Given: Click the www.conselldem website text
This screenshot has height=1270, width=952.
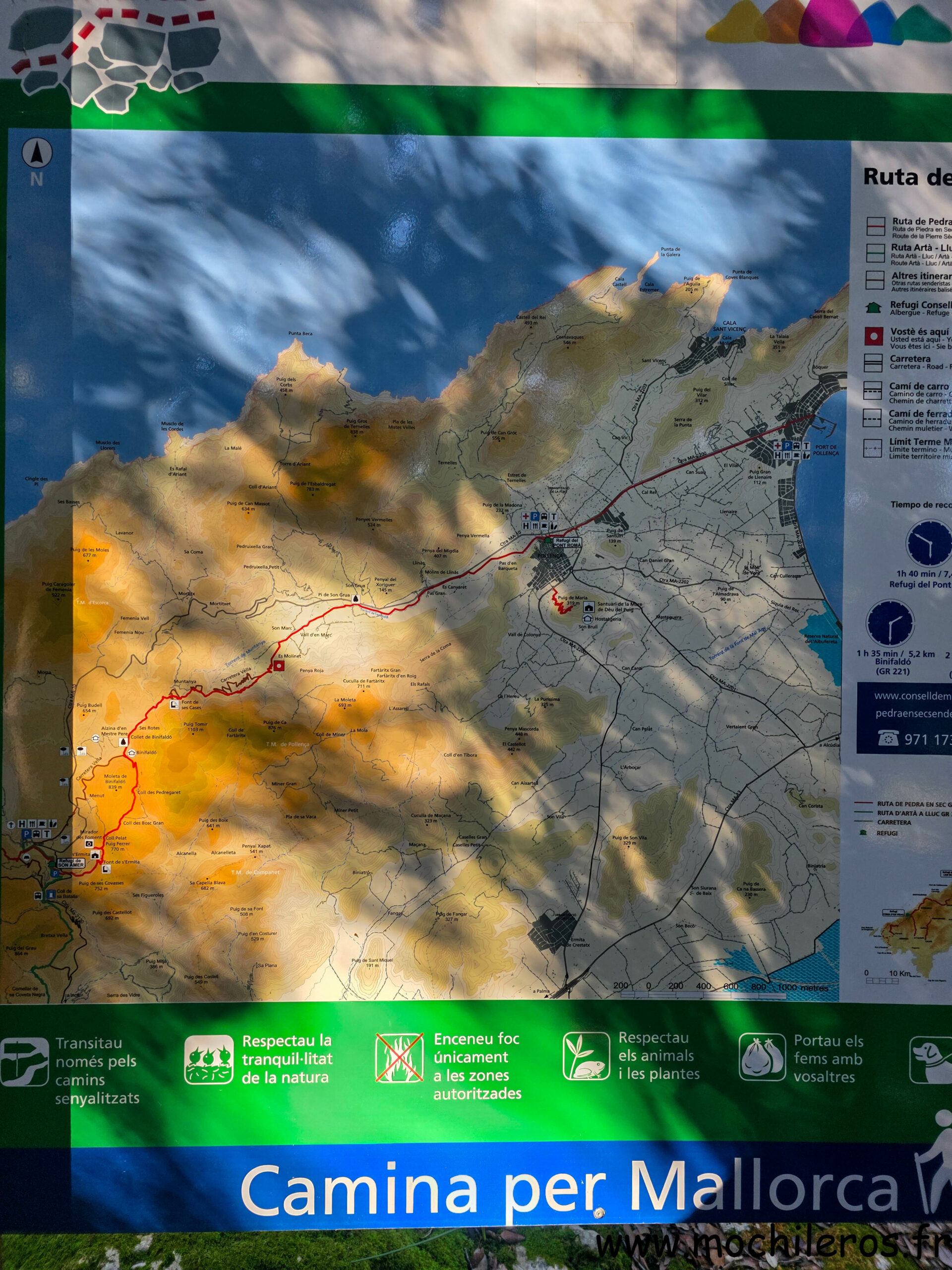Looking at the screenshot, I should point(912,696).
